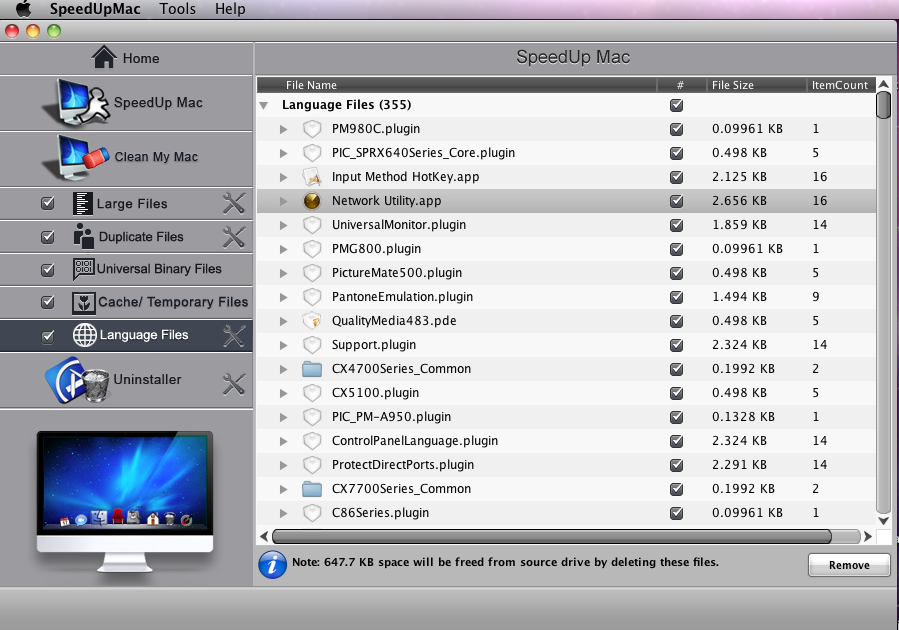Select the Universal Binary Files category
The image size is (899, 630).
point(126,269)
